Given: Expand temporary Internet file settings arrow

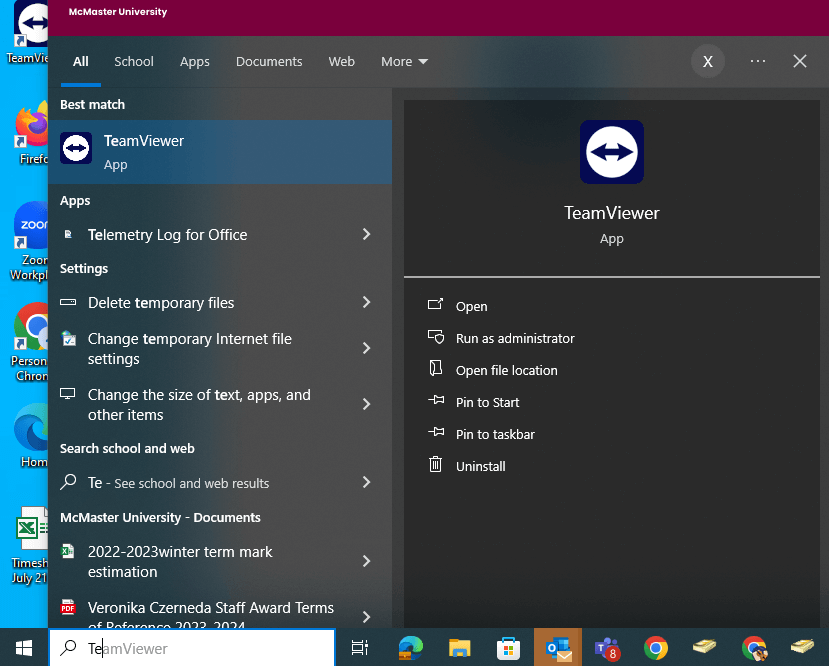Looking at the screenshot, I should tap(366, 348).
